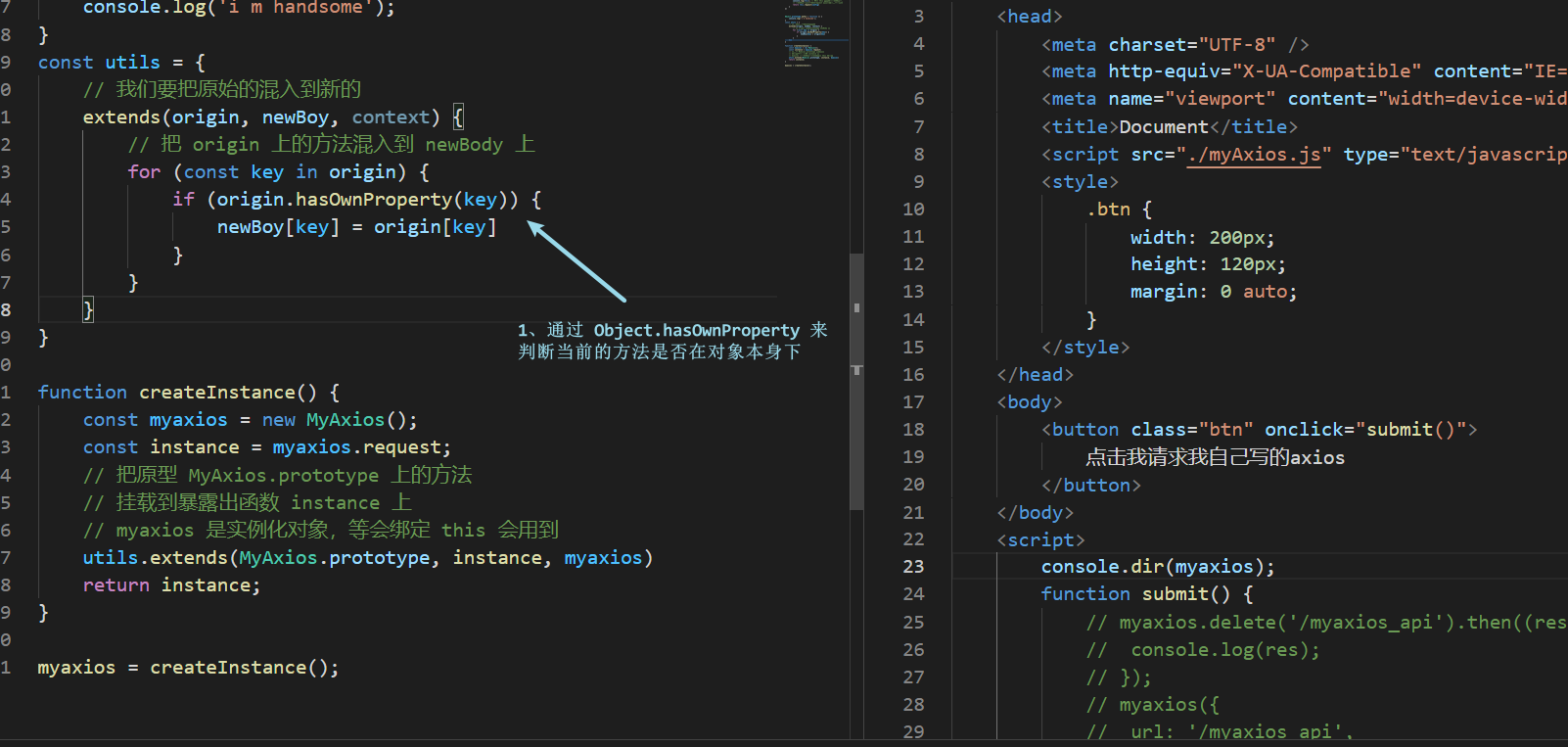Click the closing </style> tag
Screen dimensions: 1568x747
click(1085, 347)
